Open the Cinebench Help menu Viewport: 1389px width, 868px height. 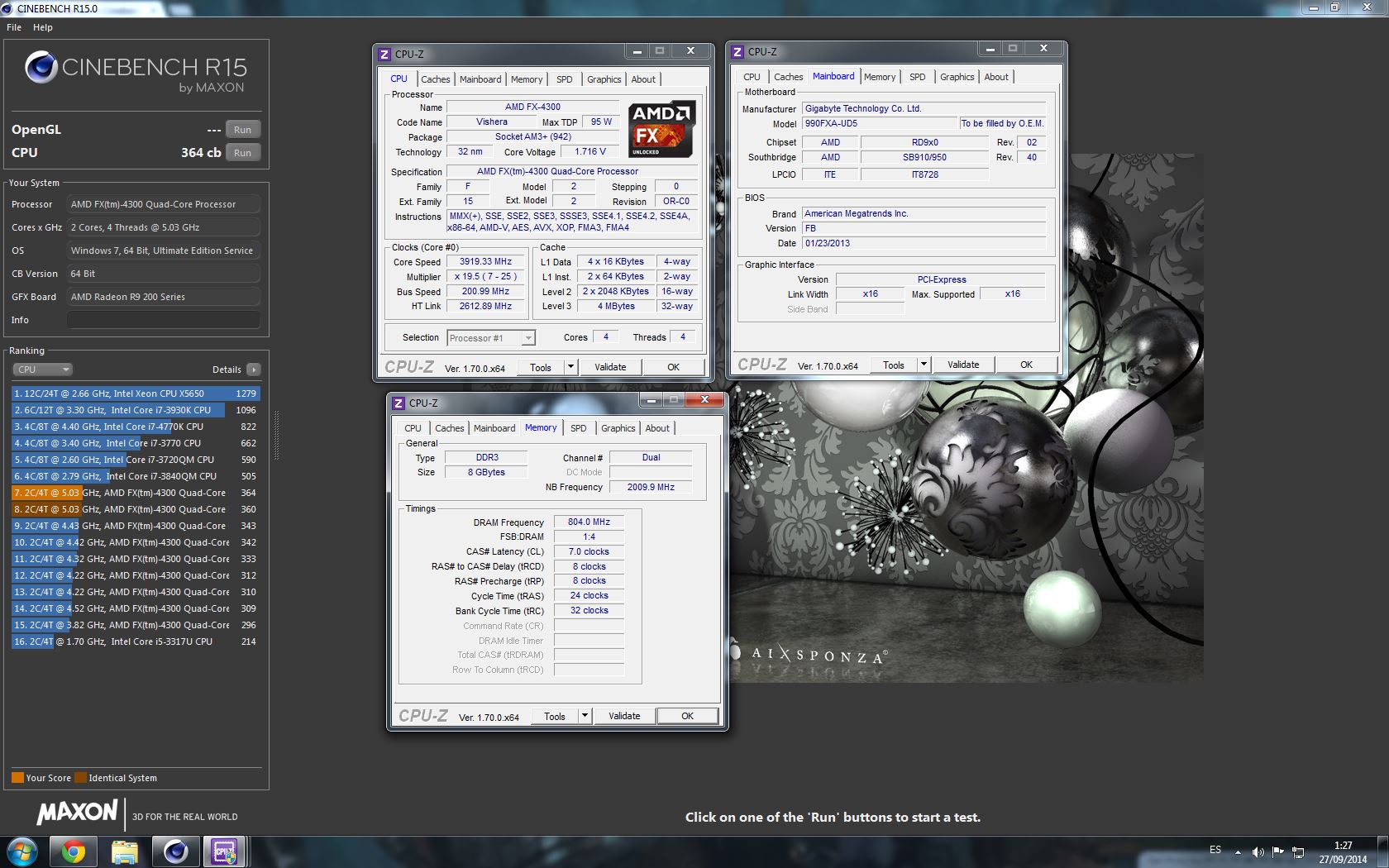click(x=42, y=27)
